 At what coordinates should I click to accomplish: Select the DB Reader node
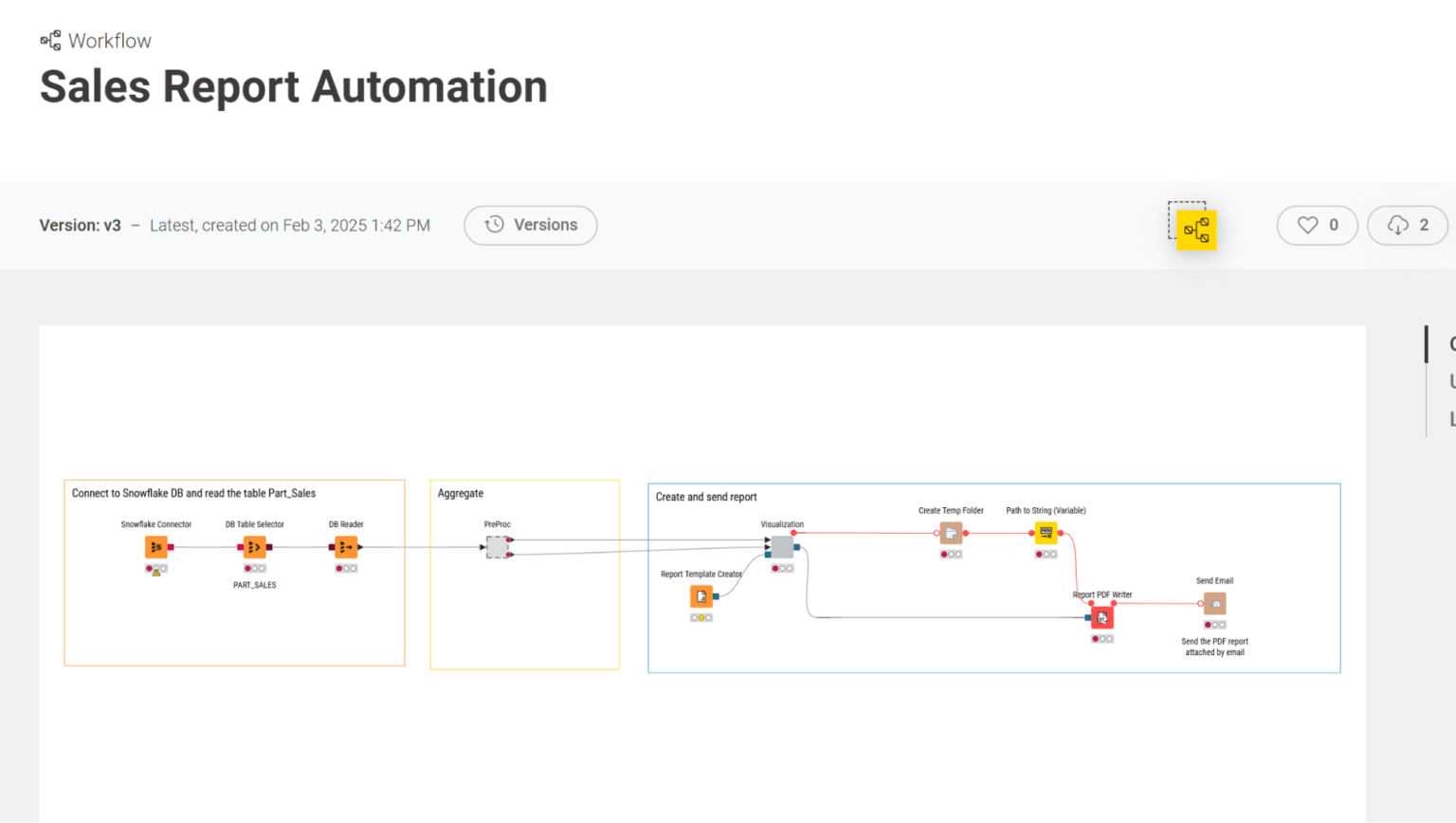click(346, 547)
